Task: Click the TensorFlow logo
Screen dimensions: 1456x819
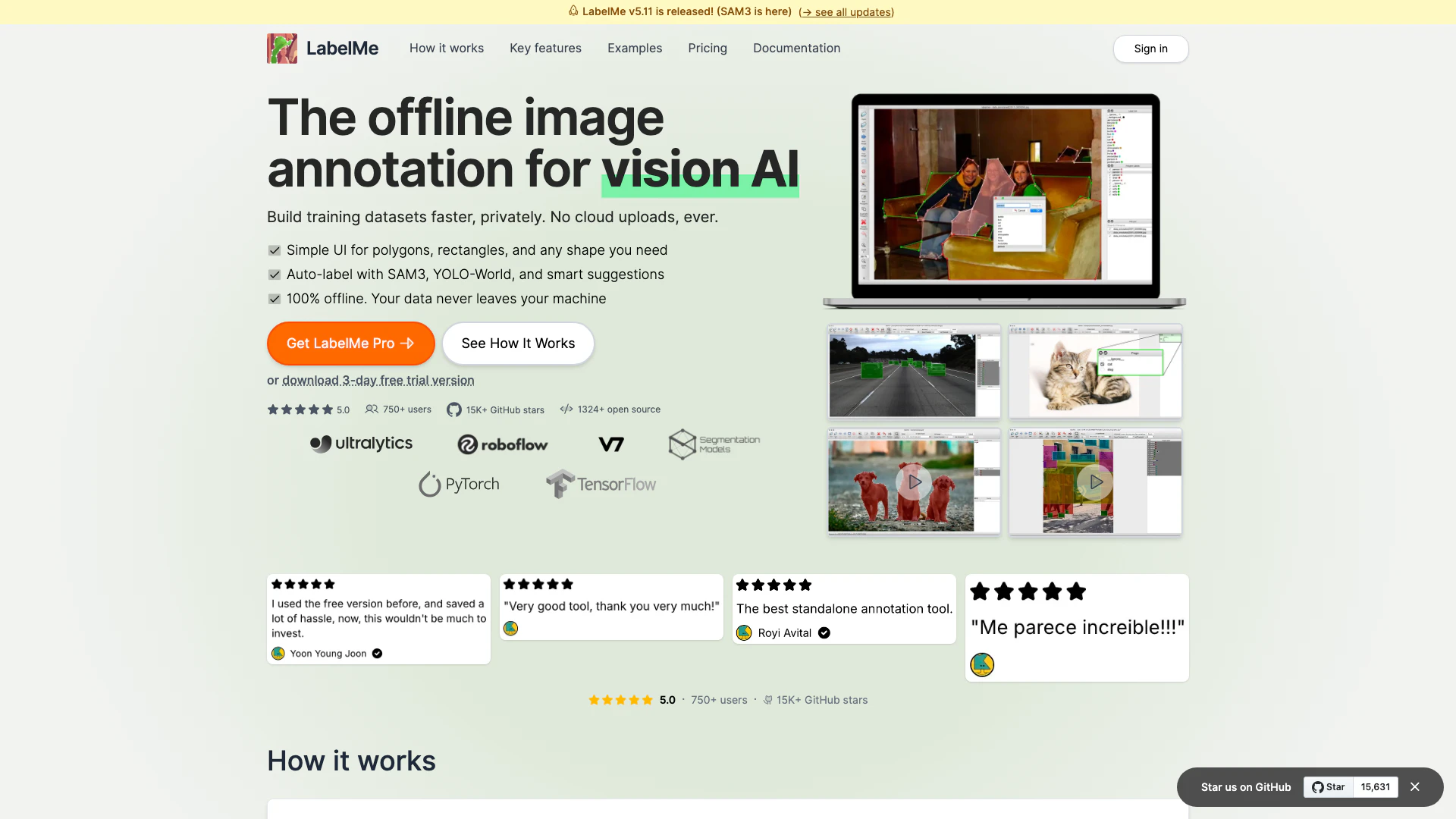Action: (601, 484)
